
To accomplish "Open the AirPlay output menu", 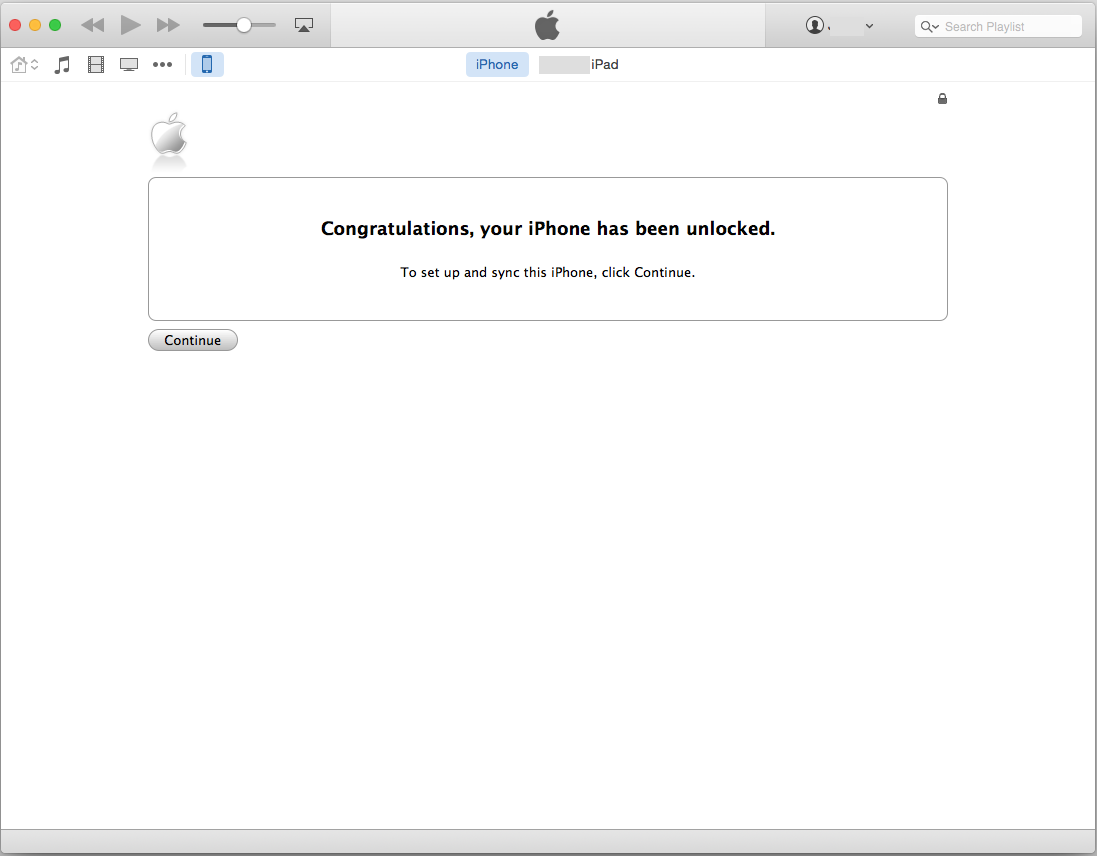I will pyautogui.click(x=304, y=25).
